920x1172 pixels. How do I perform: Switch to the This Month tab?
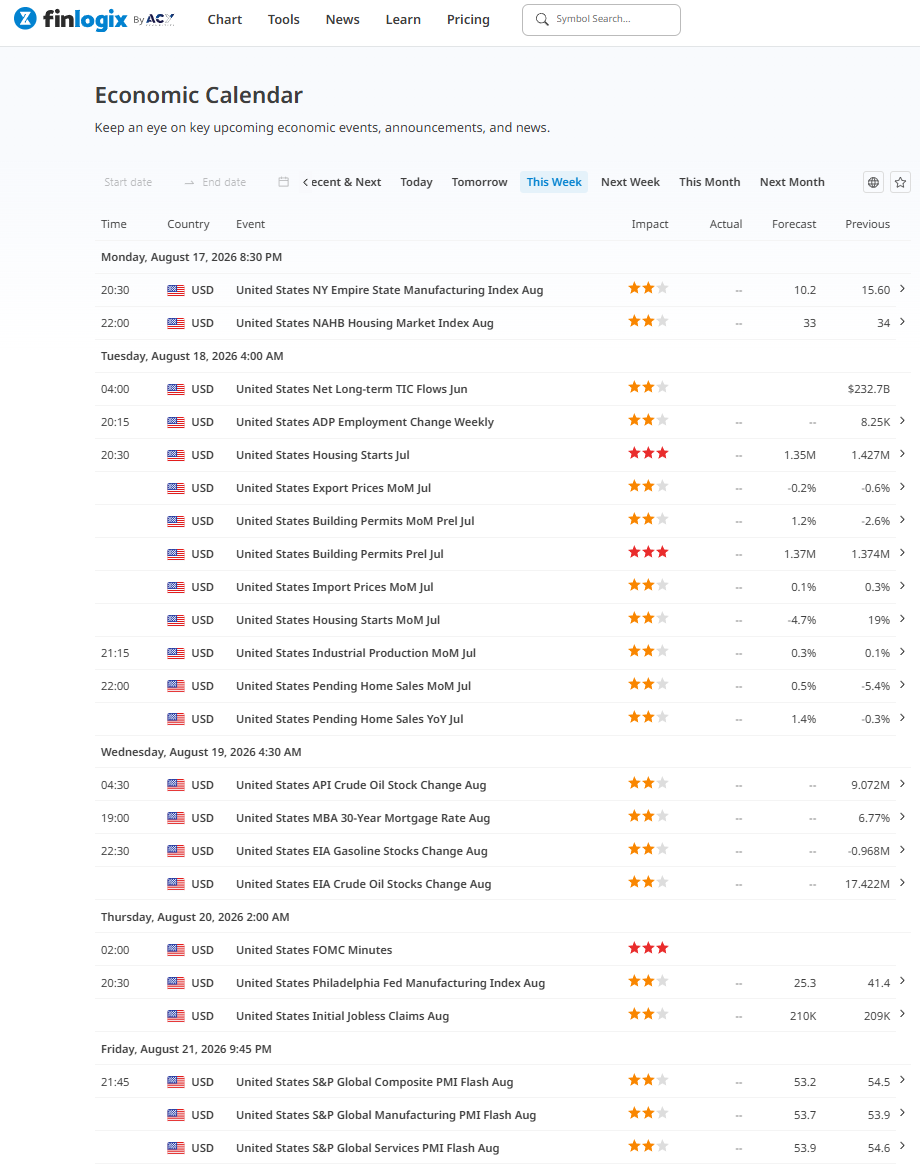(x=709, y=182)
